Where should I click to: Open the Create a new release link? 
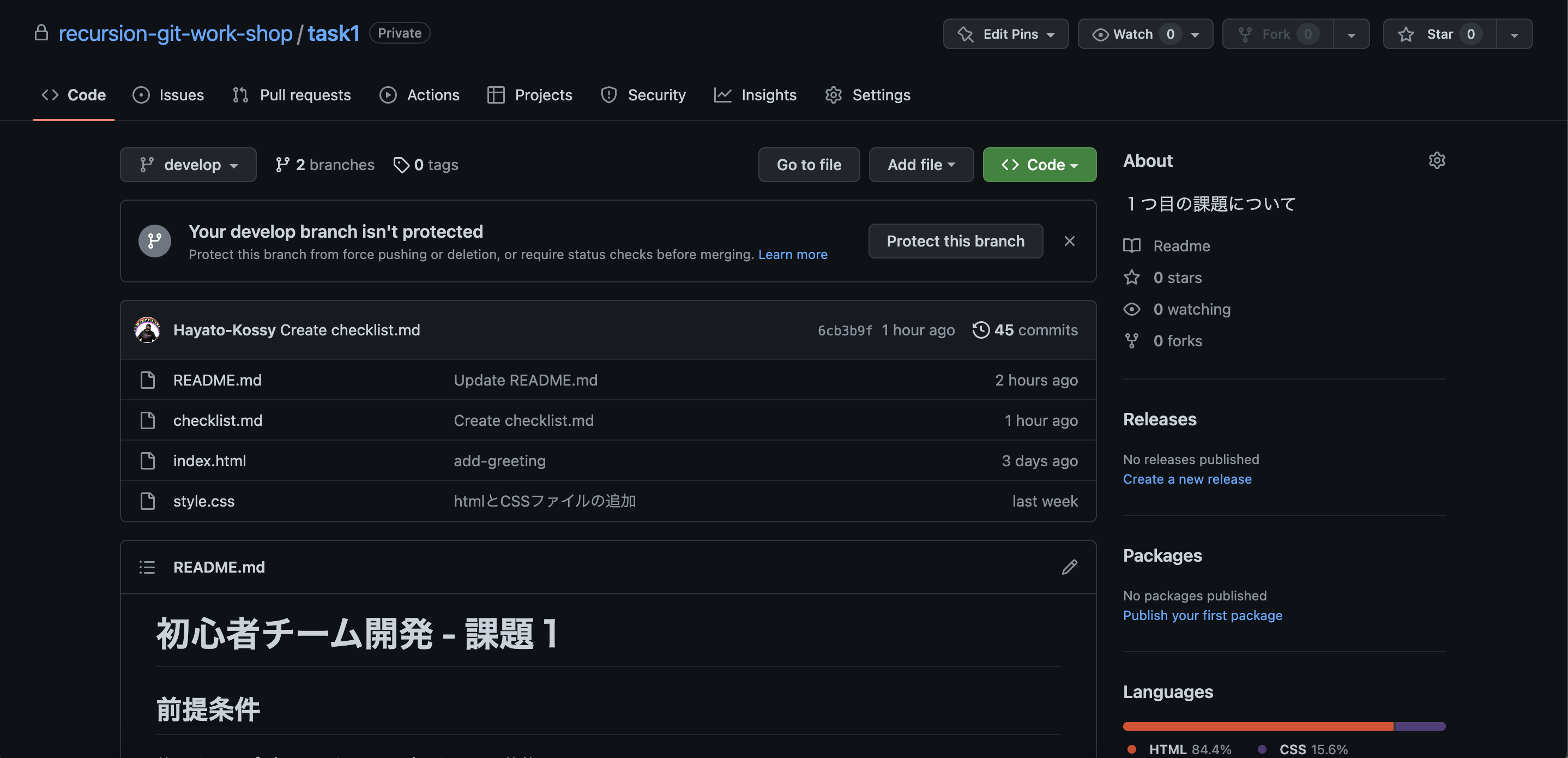[1187, 479]
